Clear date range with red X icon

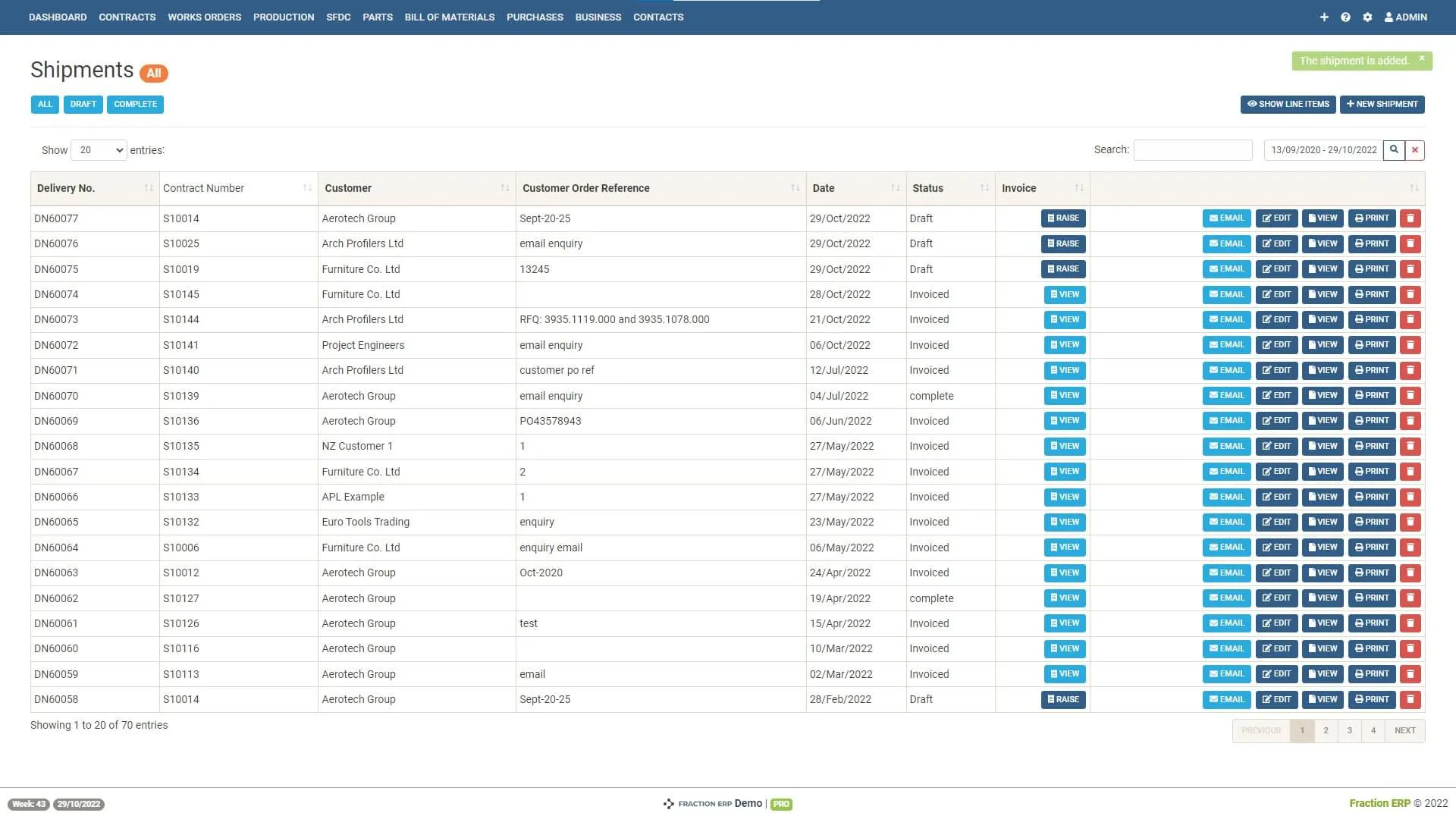1414,150
